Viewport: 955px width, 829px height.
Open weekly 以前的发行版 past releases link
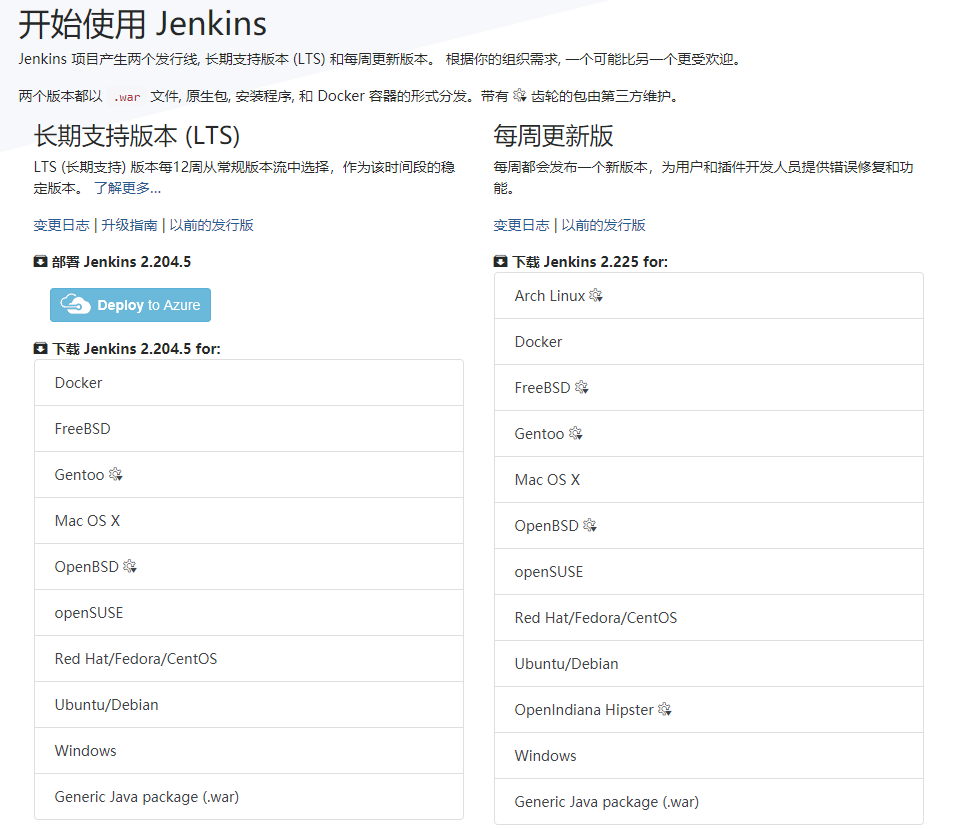pyautogui.click(x=604, y=225)
